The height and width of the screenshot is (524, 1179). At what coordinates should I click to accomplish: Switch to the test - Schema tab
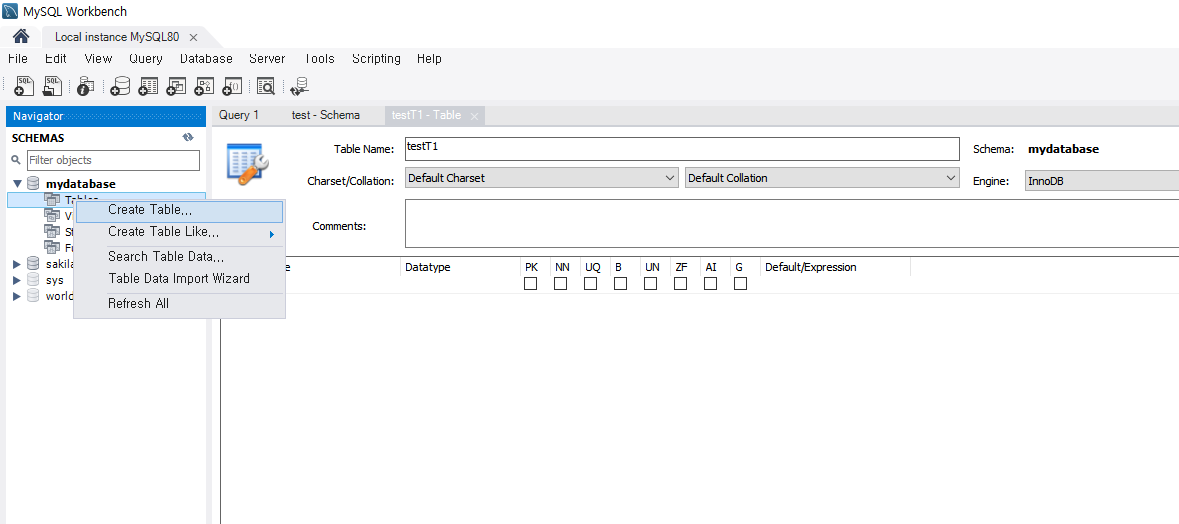[x=326, y=115]
